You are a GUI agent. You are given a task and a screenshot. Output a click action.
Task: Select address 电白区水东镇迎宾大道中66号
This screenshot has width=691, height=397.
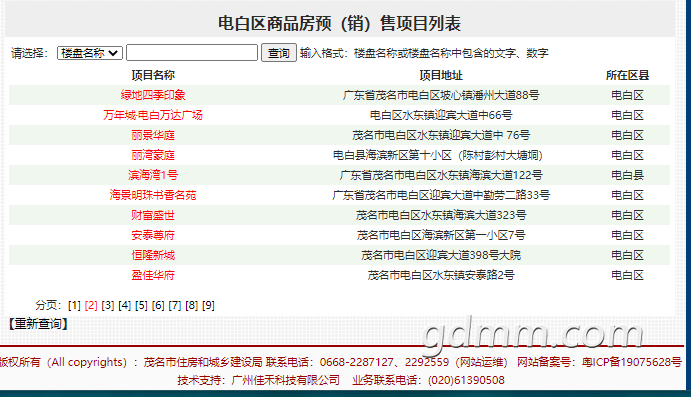(441, 115)
